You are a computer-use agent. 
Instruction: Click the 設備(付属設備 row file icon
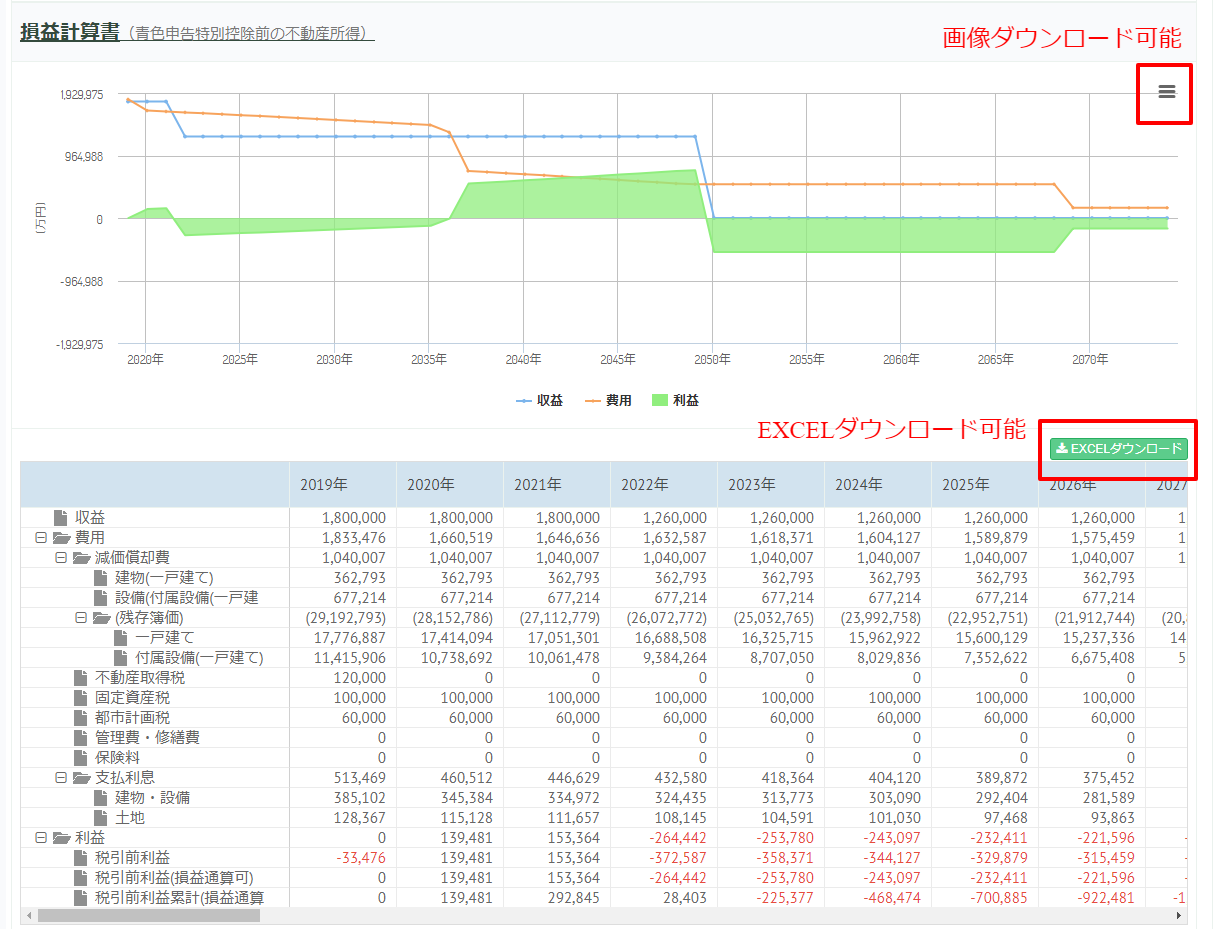tap(100, 598)
